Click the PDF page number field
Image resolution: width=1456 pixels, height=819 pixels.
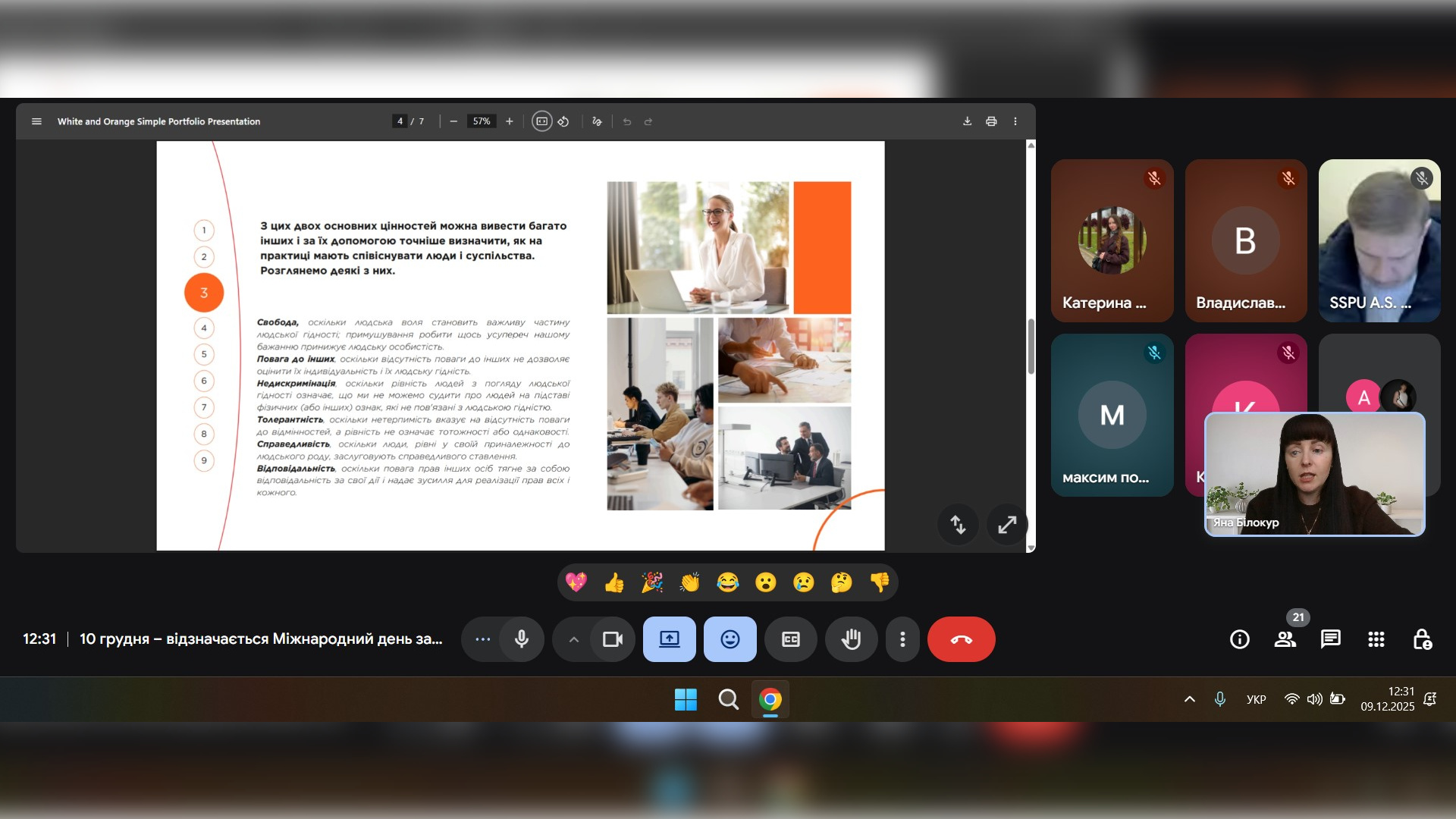click(400, 121)
